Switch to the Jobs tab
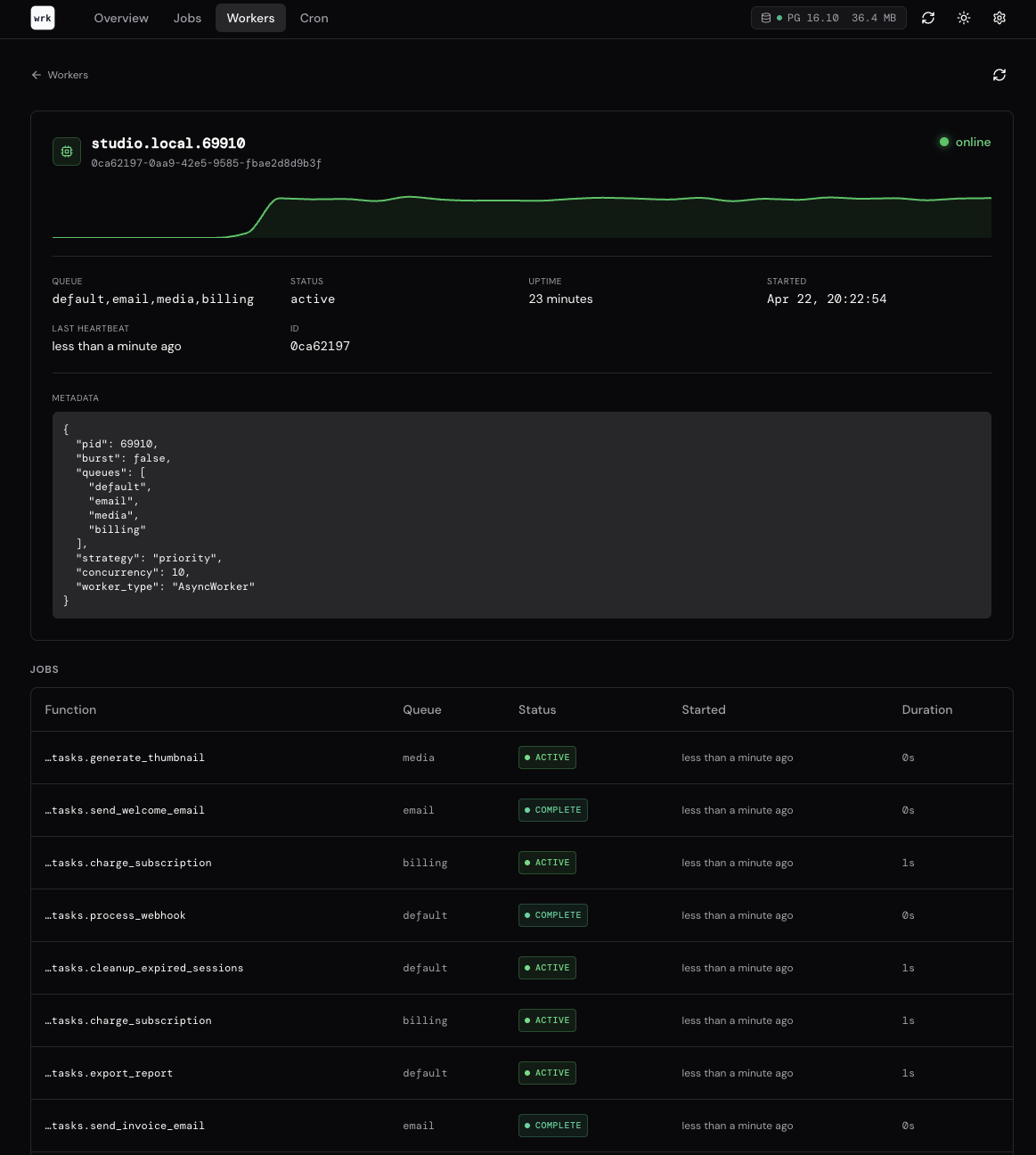 point(187,18)
